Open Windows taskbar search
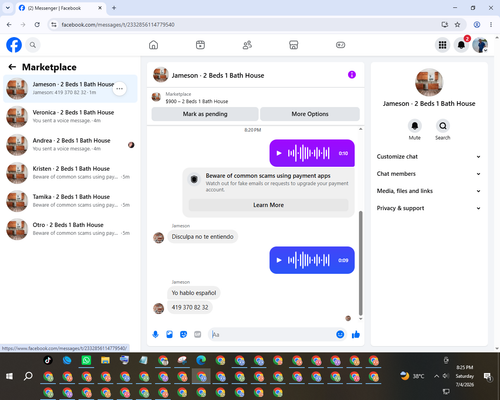This screenshot has width=500, height=400. pyautogui.click(x=28, y=376)
